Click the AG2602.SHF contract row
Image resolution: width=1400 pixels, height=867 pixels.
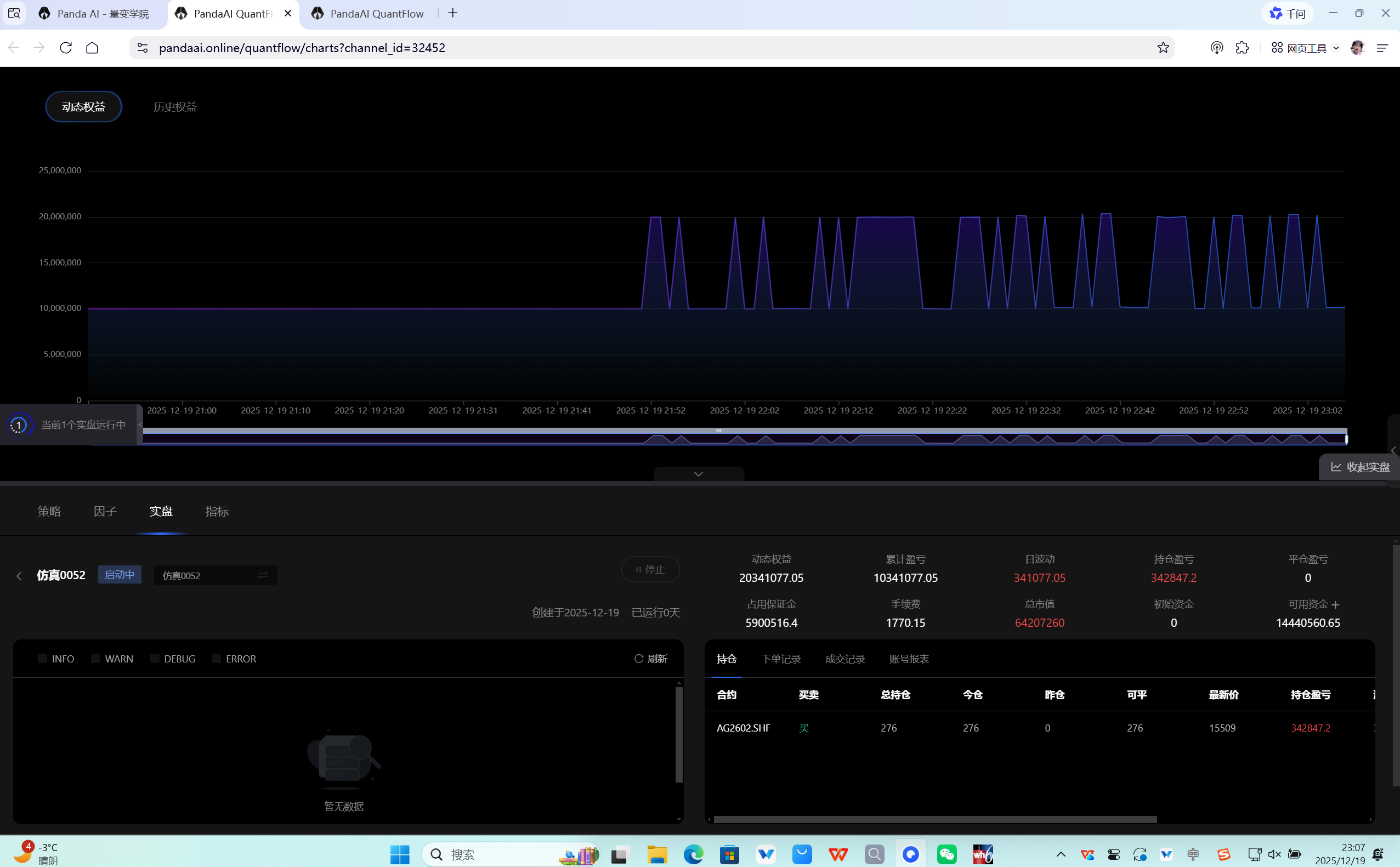(1040, 728)
